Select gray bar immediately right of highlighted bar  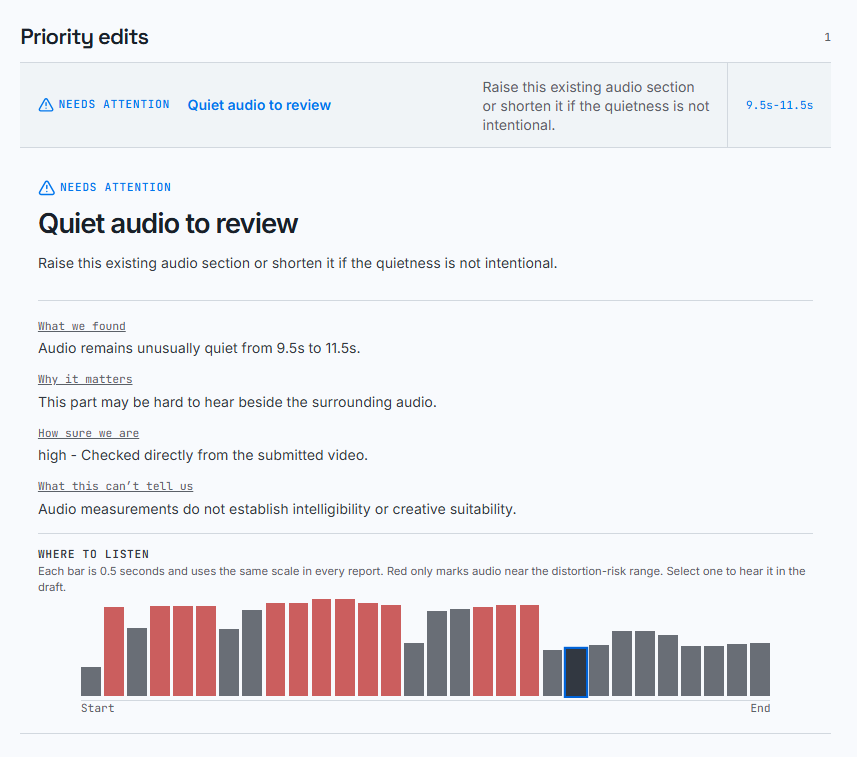point(599,671)
